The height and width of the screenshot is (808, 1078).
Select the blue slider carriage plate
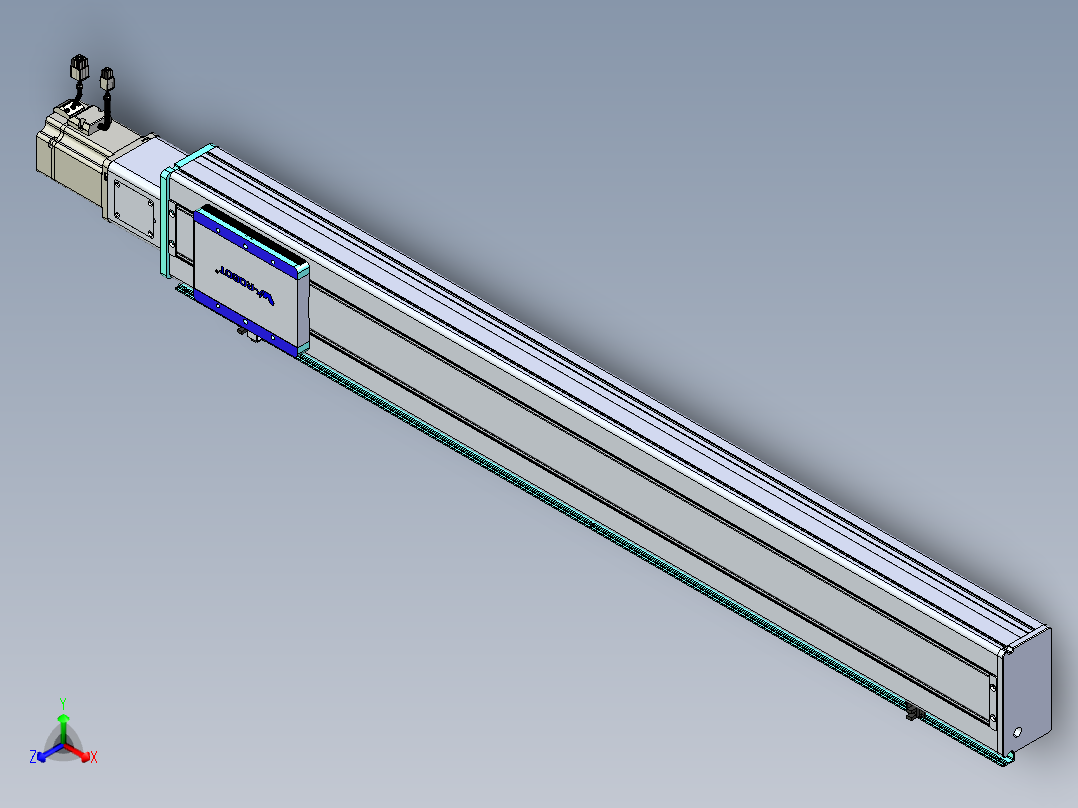[x=251, y=281]
